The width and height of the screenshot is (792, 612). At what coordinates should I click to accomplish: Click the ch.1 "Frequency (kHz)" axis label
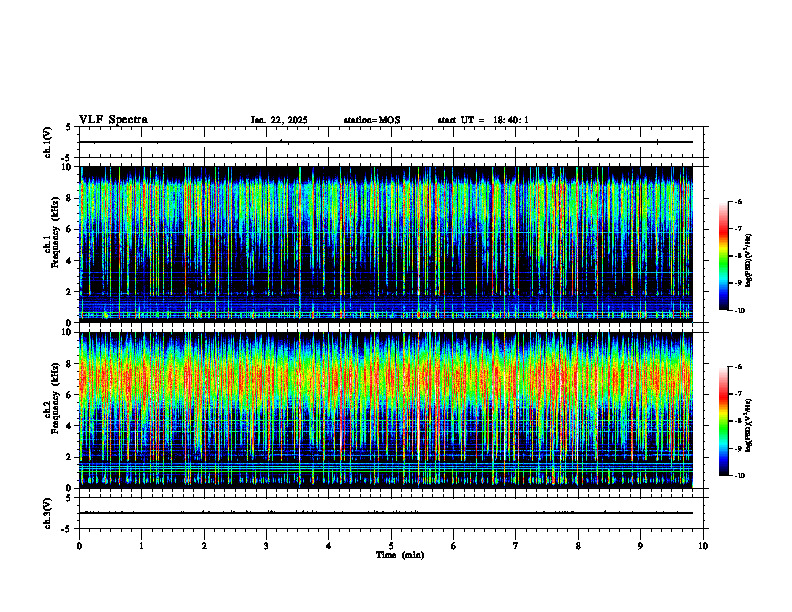55,233
